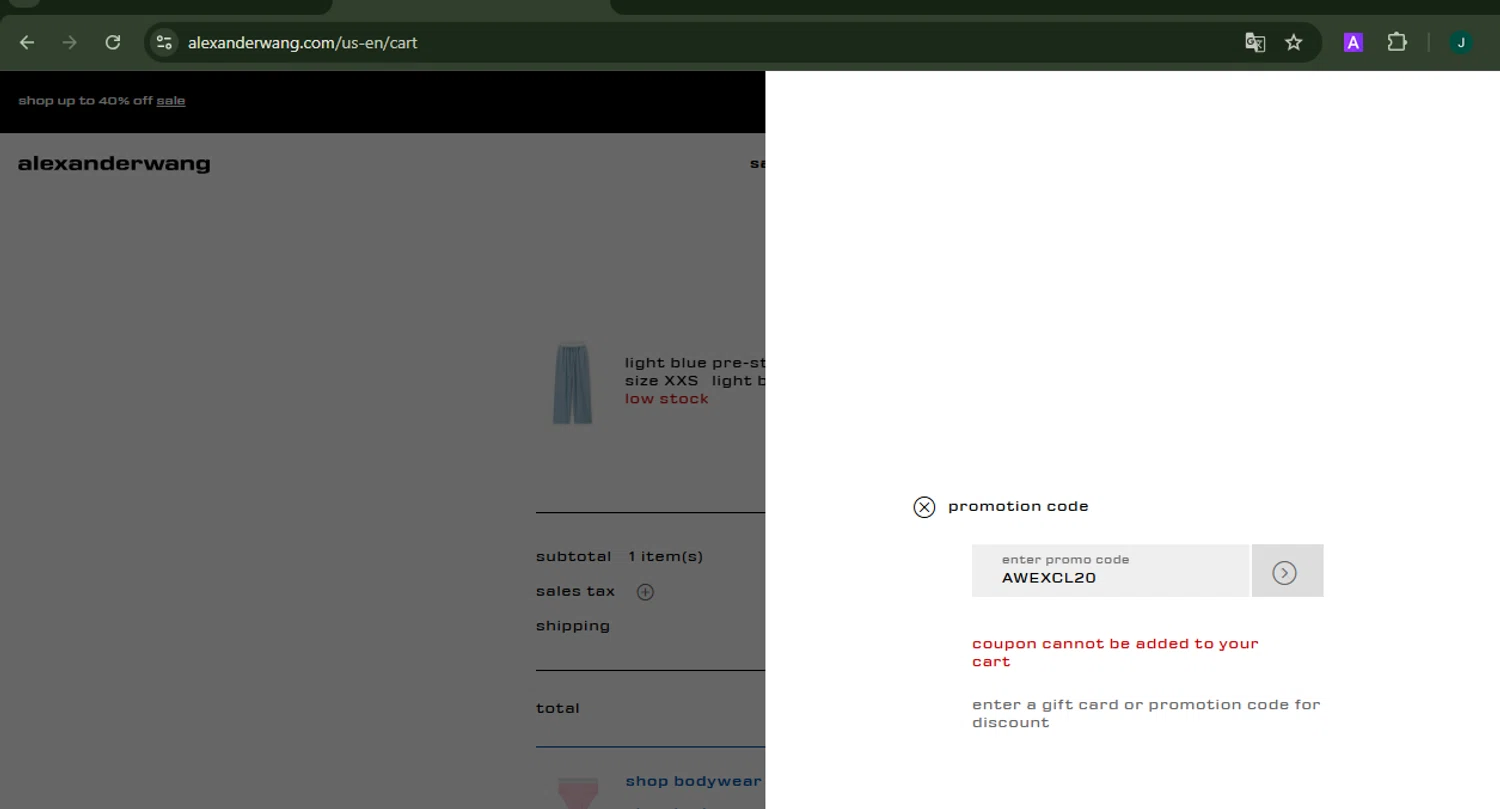This screenshot has width=1500, height=809.
Task: Click the total label
Action: [x=557, y=708]
